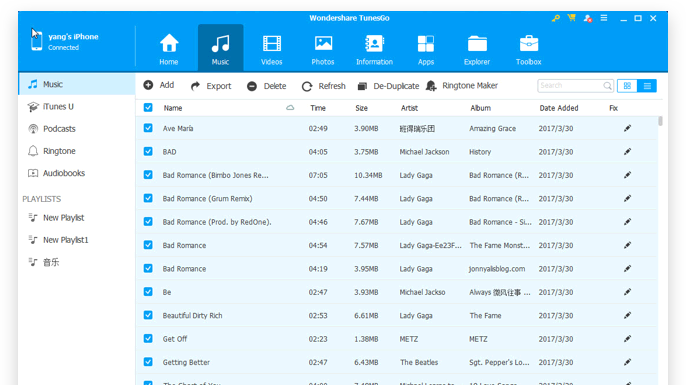Open the Home tab
Image resolution: width=686 pixels, height=385 pixels.
coord(168,49)
